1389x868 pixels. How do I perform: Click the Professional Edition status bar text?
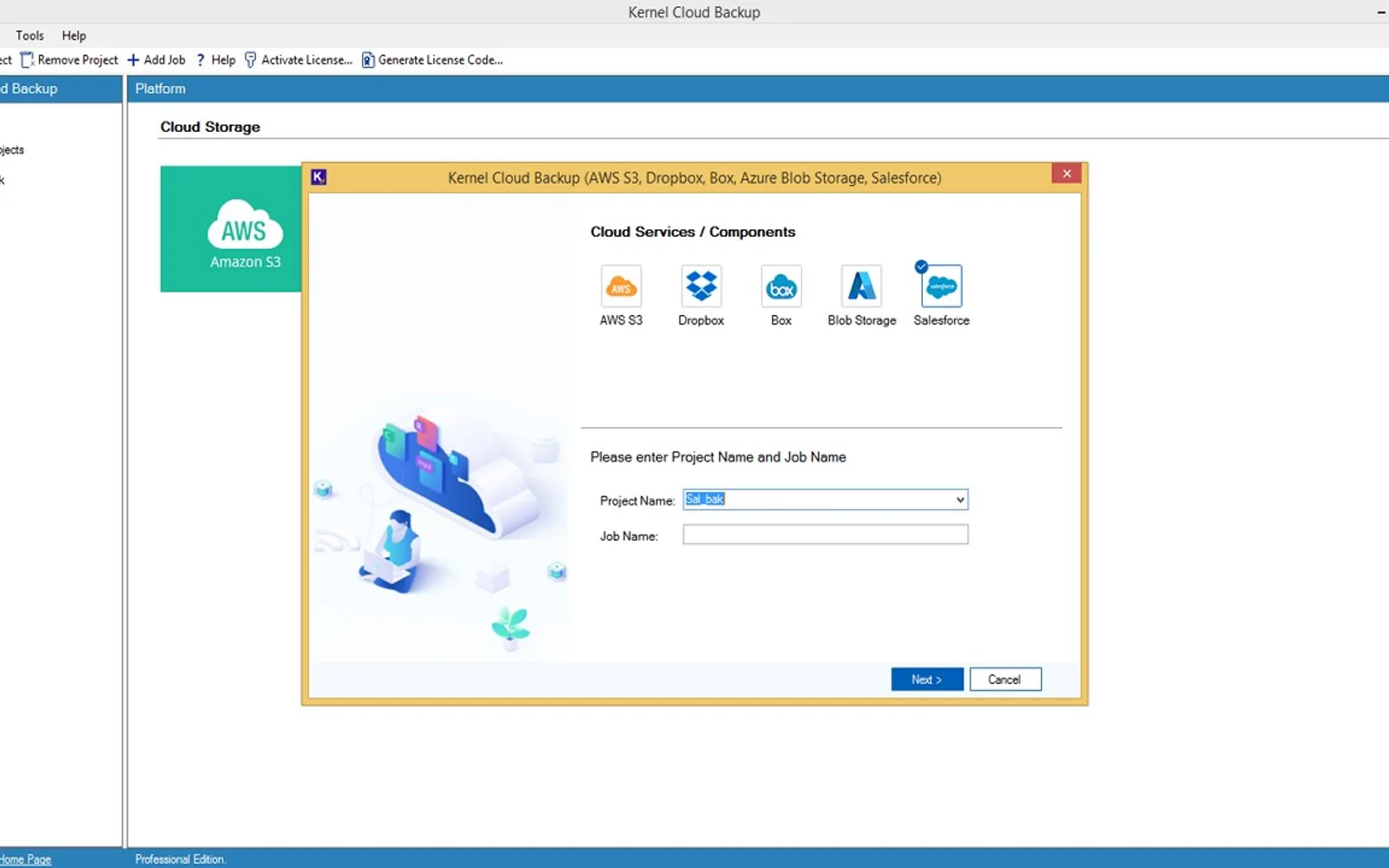[181, 859]
